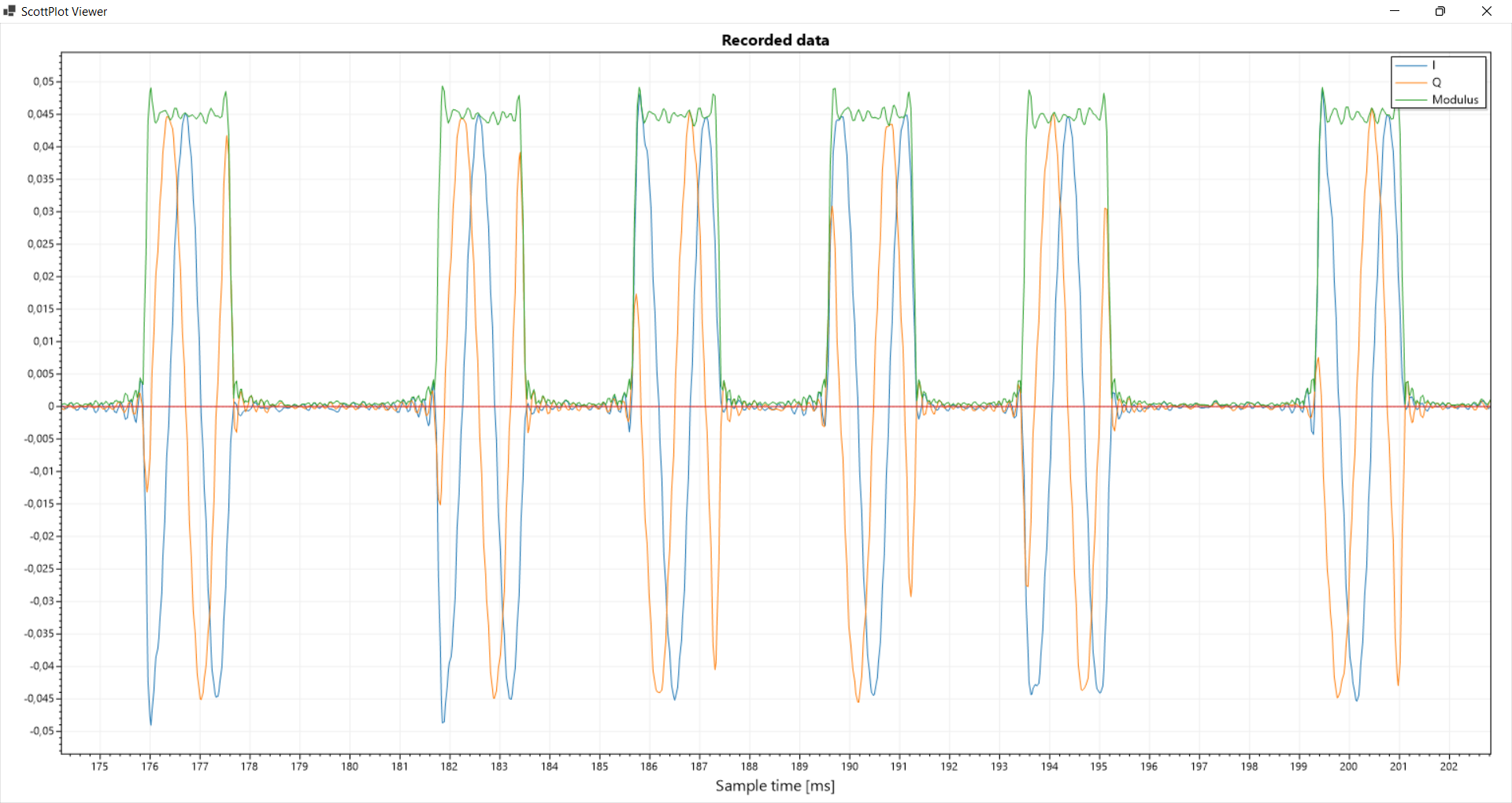Close the ScottPlot Viewer window

(x=1487, y=11)
